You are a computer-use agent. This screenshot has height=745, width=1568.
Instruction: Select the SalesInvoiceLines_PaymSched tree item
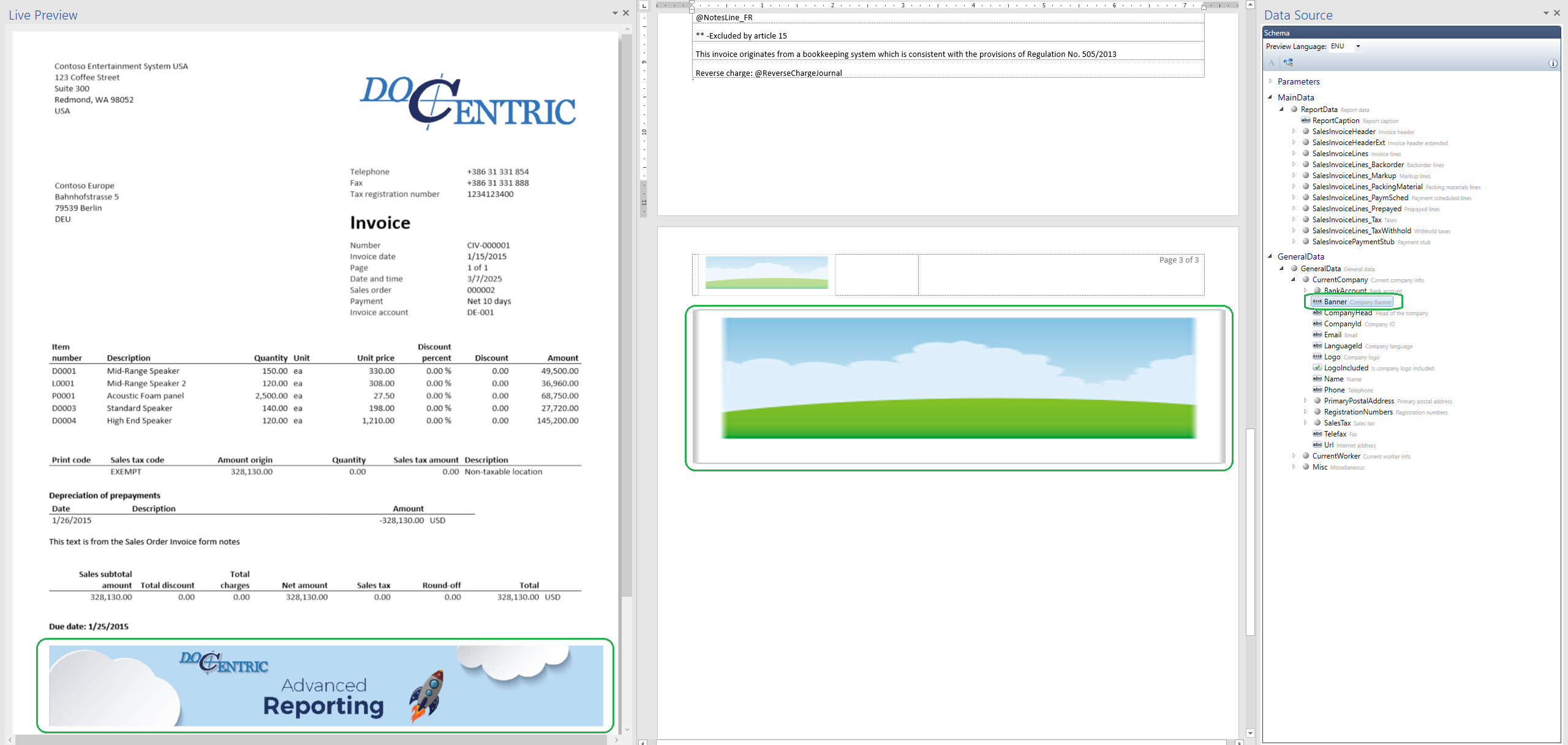click(1360, 198)
